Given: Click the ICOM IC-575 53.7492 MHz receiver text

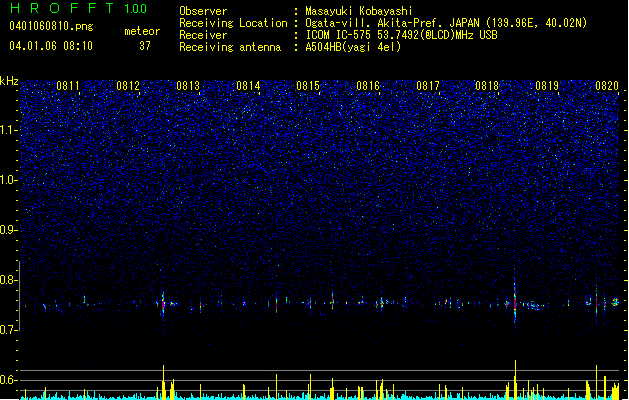Looking at the screenshot, I should (x=401, y=35).
